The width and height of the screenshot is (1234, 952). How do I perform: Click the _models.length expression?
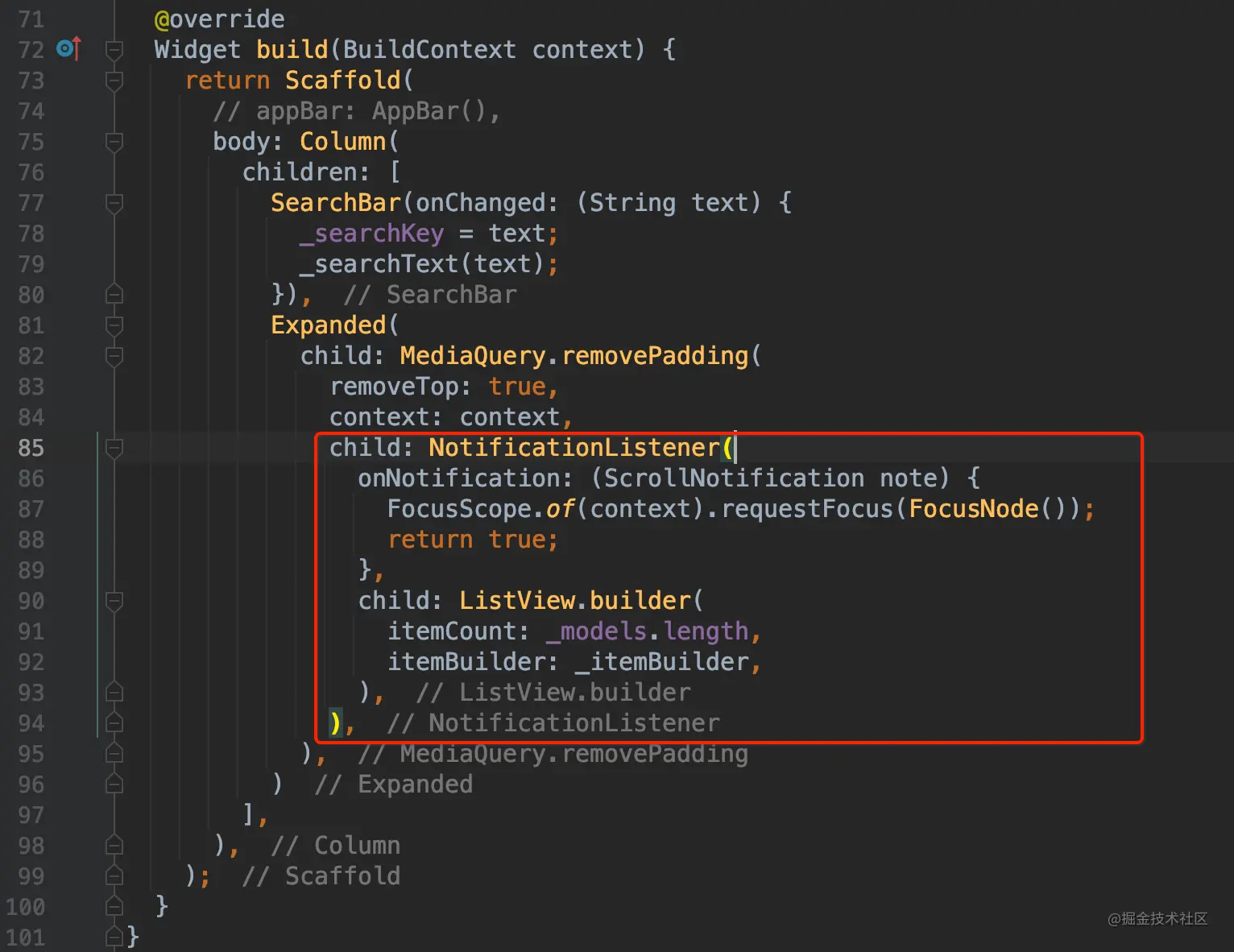647,631
